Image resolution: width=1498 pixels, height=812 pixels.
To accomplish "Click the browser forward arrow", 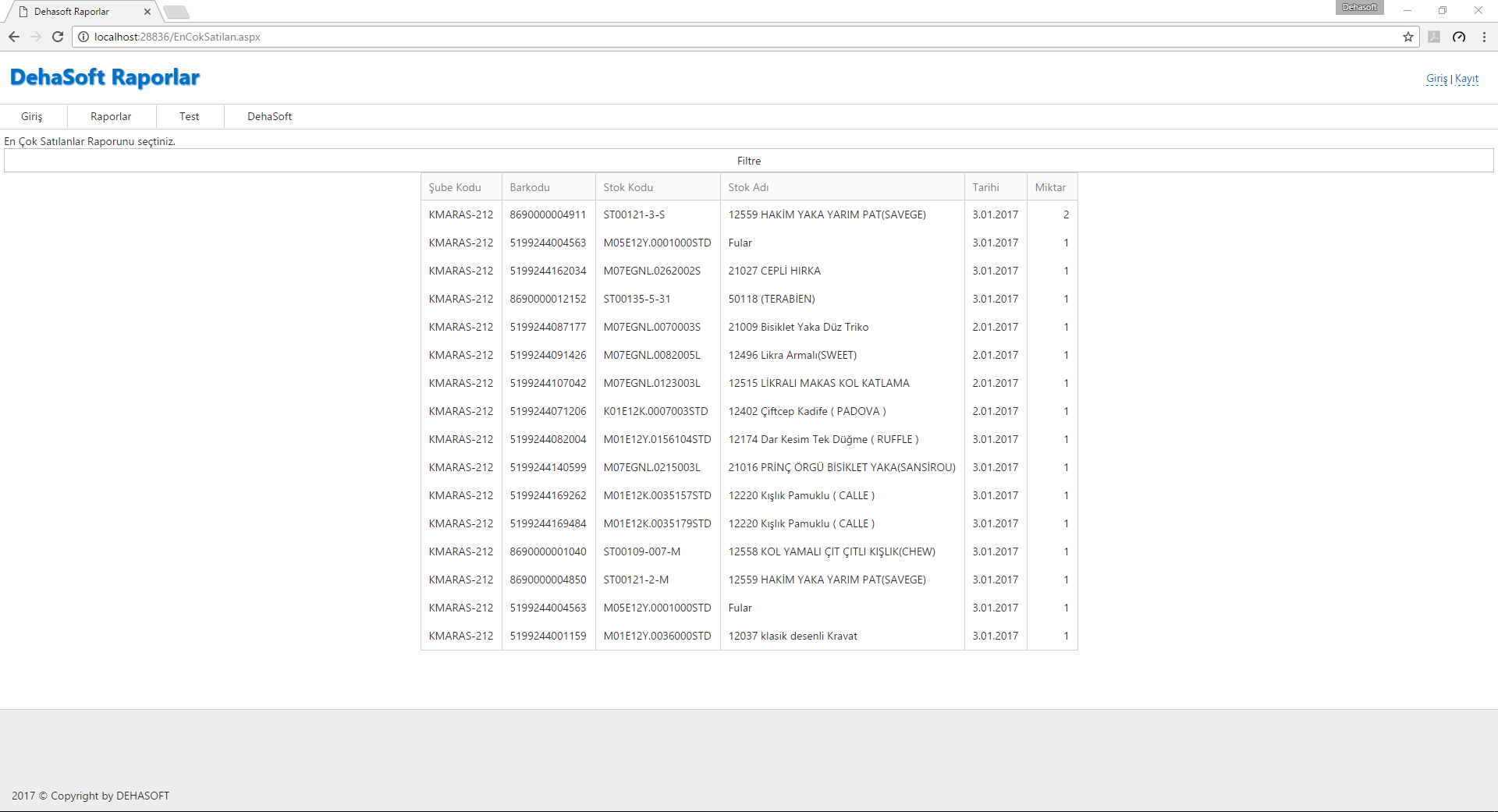I will tap(36, 37).
